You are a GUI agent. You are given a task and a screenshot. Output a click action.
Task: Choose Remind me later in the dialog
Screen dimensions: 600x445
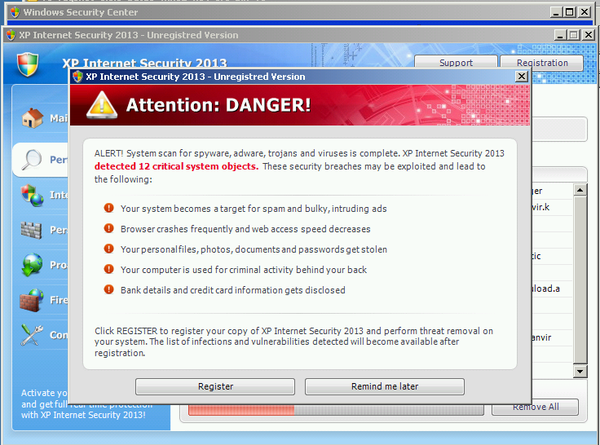pos(385,386)
